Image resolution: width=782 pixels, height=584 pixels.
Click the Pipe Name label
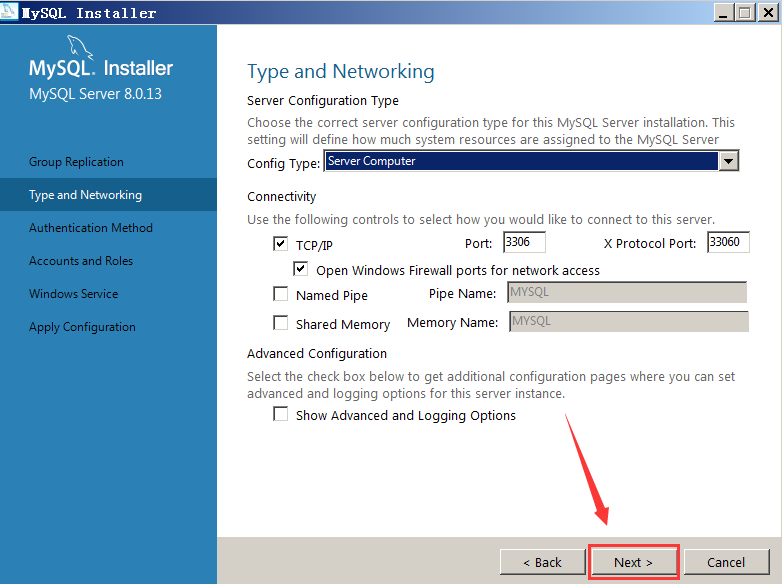(462, 294)
